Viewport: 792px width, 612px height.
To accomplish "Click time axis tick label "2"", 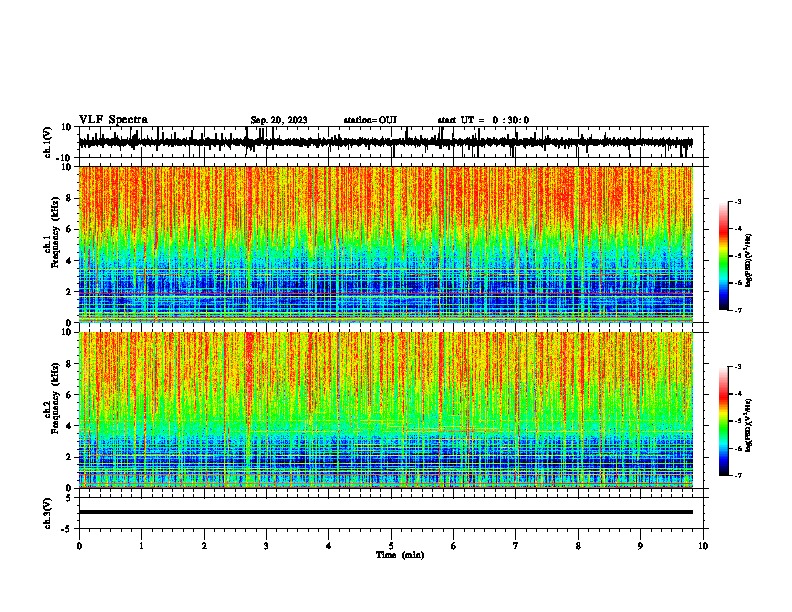I will tap(204, 546).
